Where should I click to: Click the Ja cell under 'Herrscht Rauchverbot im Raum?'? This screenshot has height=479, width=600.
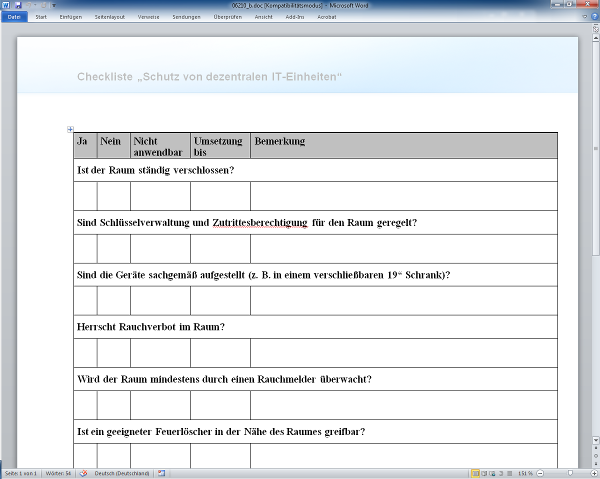click(85, 353)
